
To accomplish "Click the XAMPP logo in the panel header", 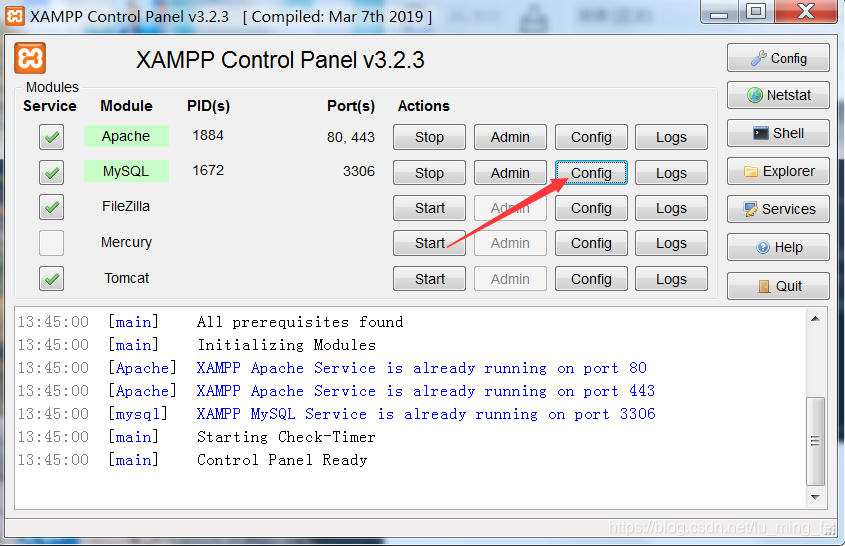I will click(x=30, y=58).
